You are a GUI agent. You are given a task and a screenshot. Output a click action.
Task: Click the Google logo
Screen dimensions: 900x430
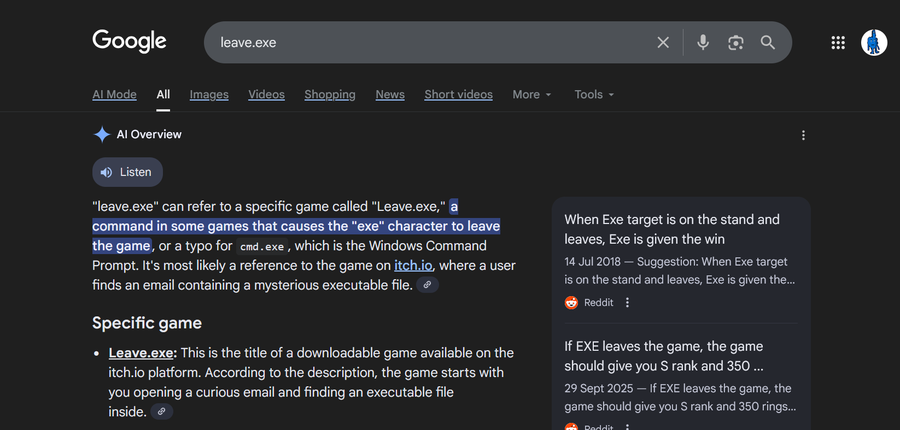point(129,41)
